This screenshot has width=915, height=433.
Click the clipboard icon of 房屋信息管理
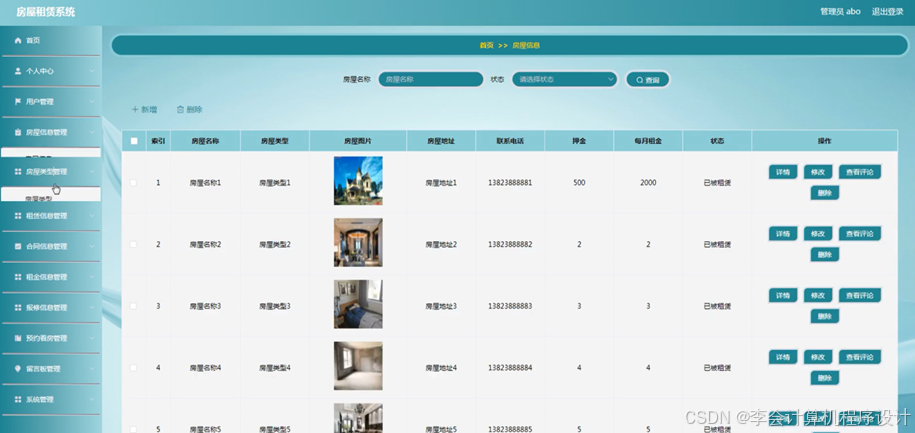tap(18, 132)
